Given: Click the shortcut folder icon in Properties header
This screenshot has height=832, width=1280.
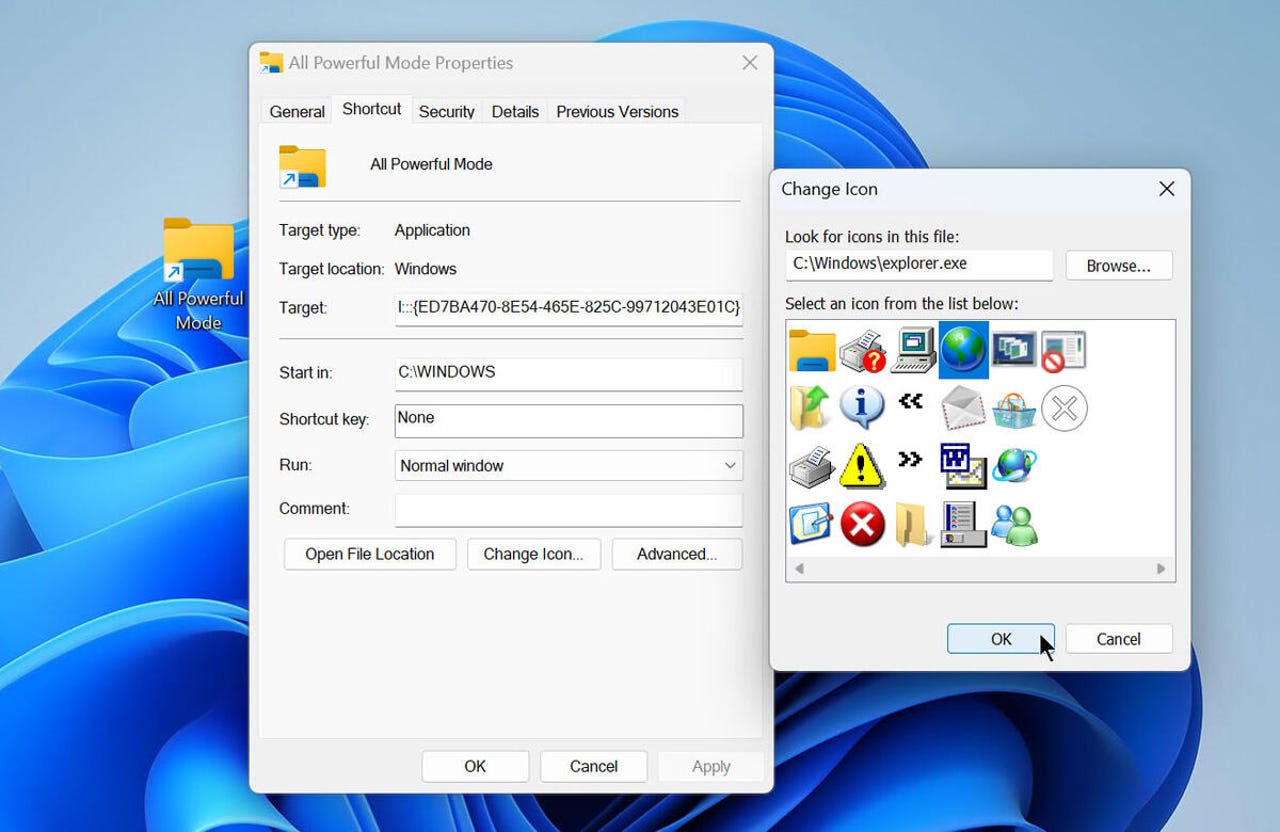Looking at the screenshot, I should tap(303, 167).
